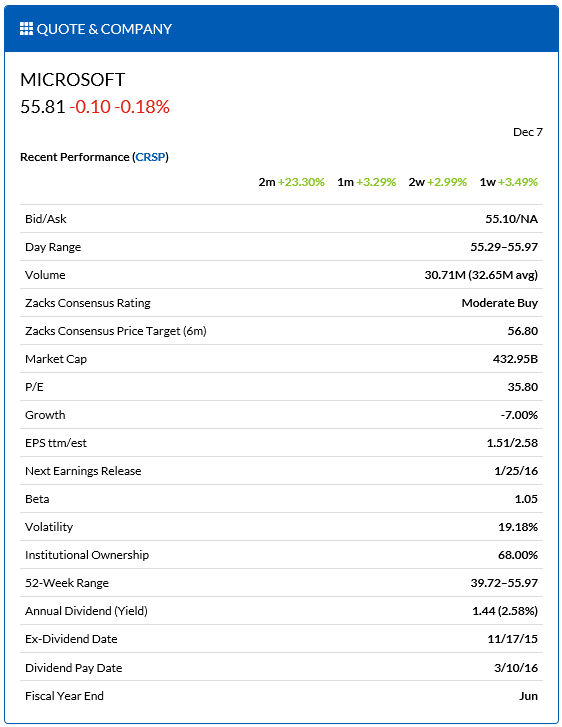This screenshot has width=562, height=727.
Task: Click the Market Cap value 432.95B
Action: click(x=515, y=359)
